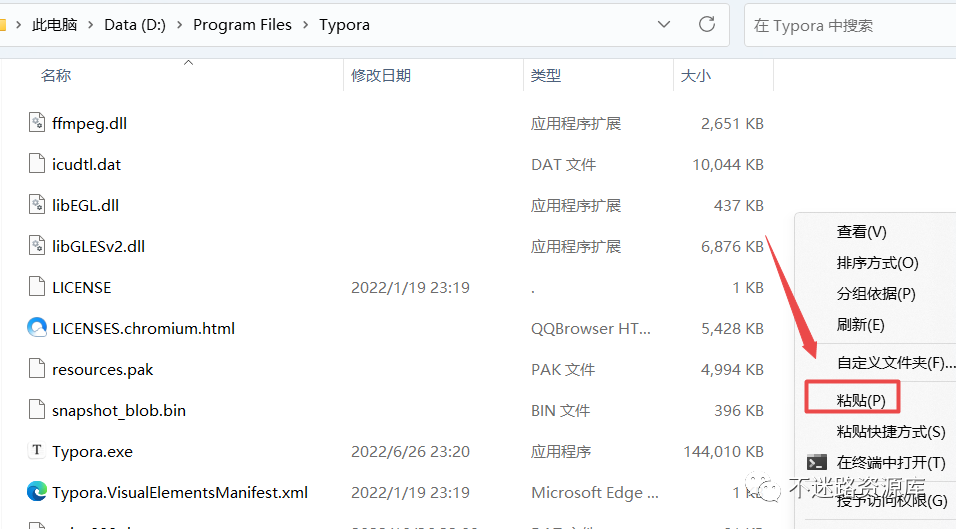
Task: Select the file name Typora.exe
Action: coord(93,452)
